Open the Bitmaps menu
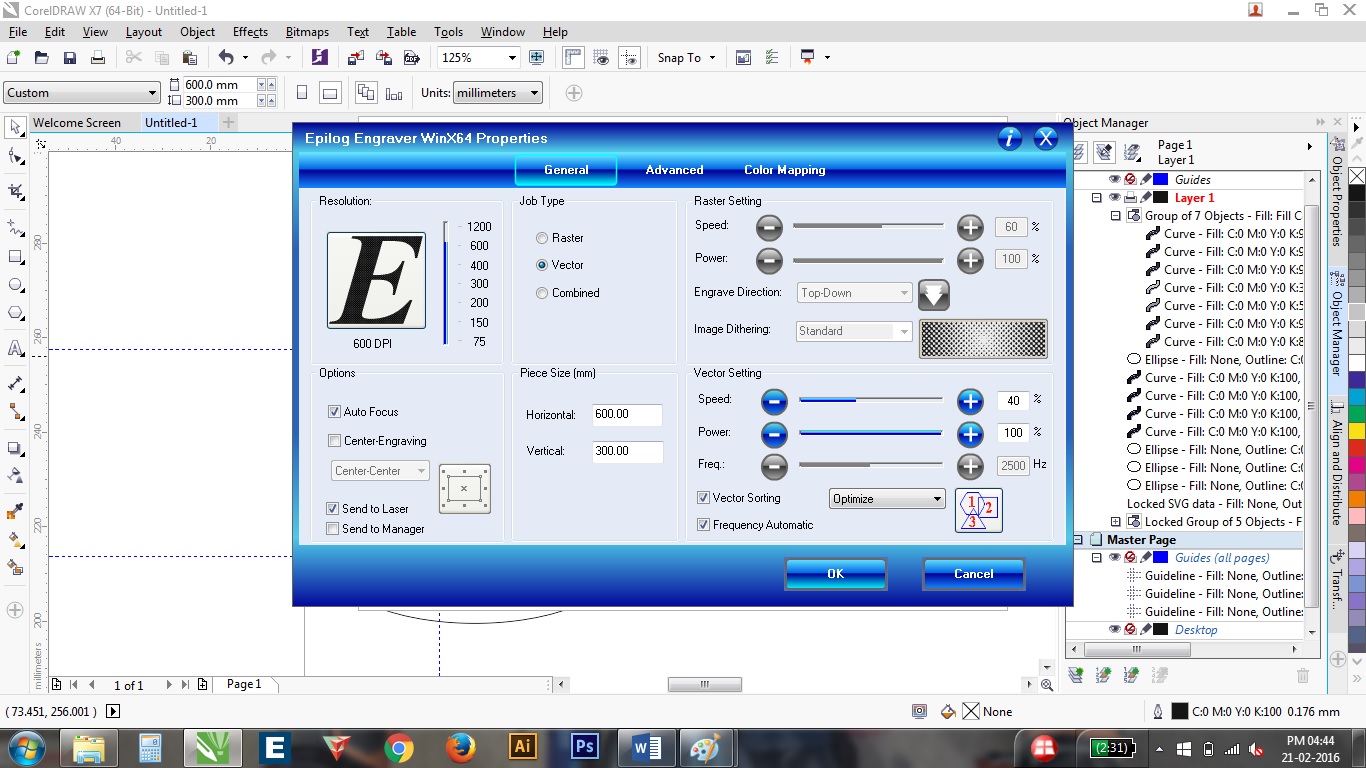Screen dimensions: 1366x768 [x=307, y=32]
